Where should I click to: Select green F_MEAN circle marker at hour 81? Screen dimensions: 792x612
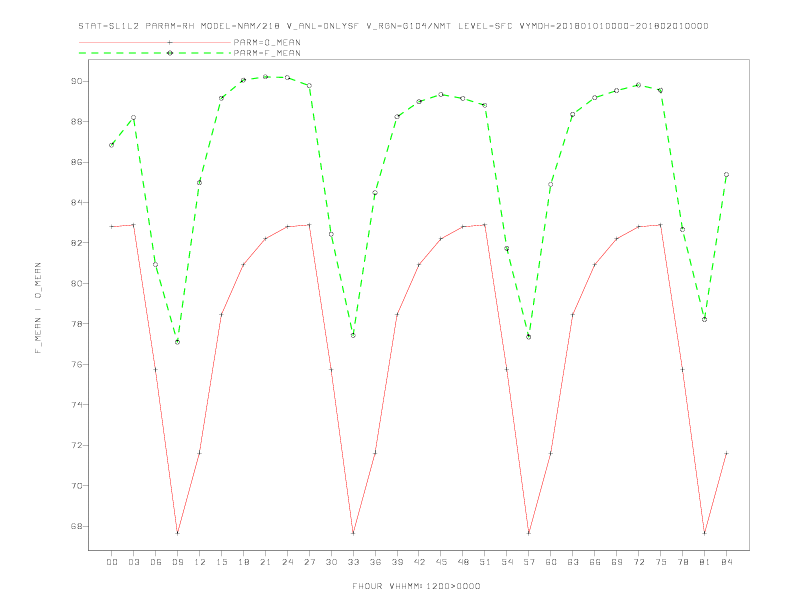[705, 319]
